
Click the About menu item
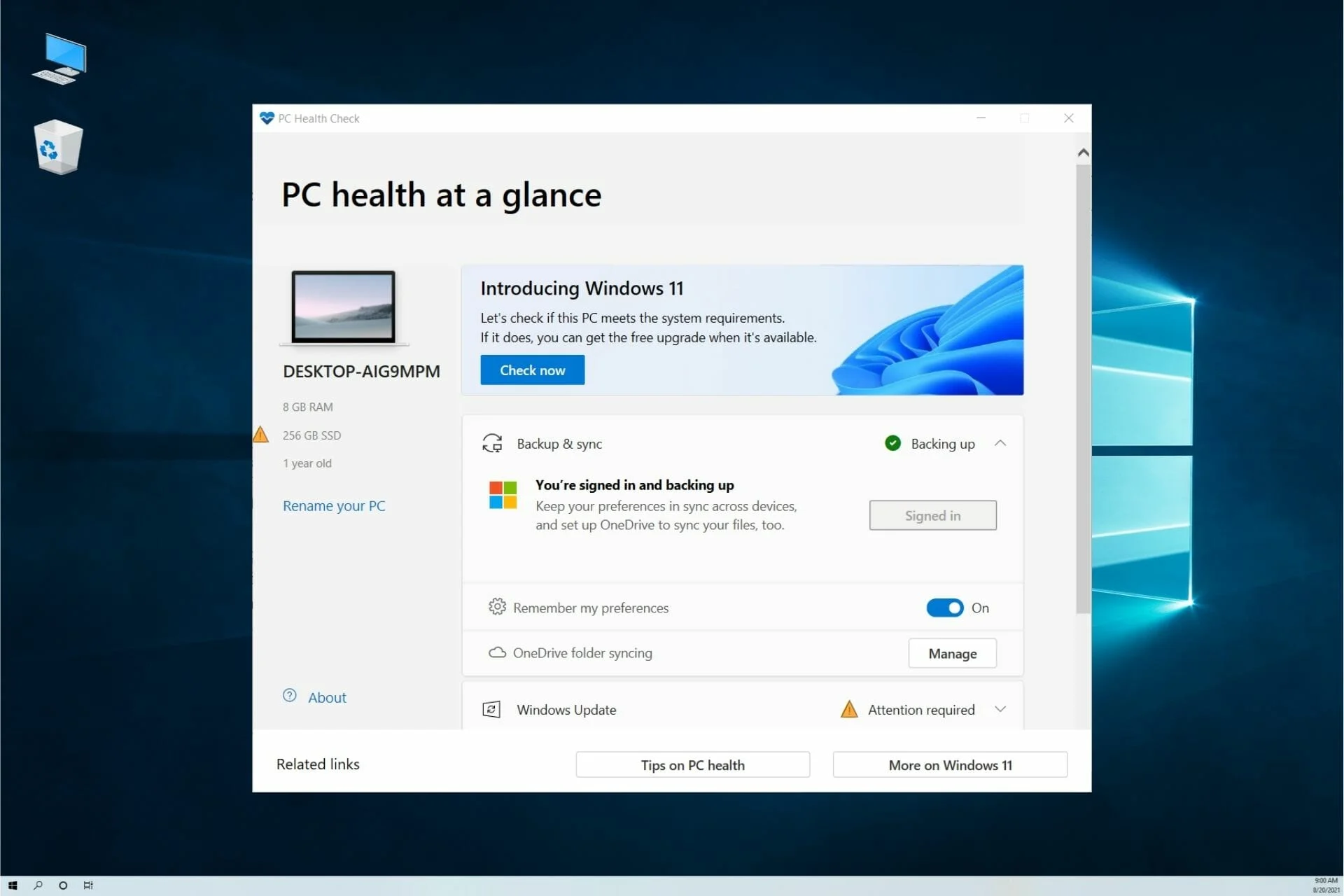tap(326, 697)
